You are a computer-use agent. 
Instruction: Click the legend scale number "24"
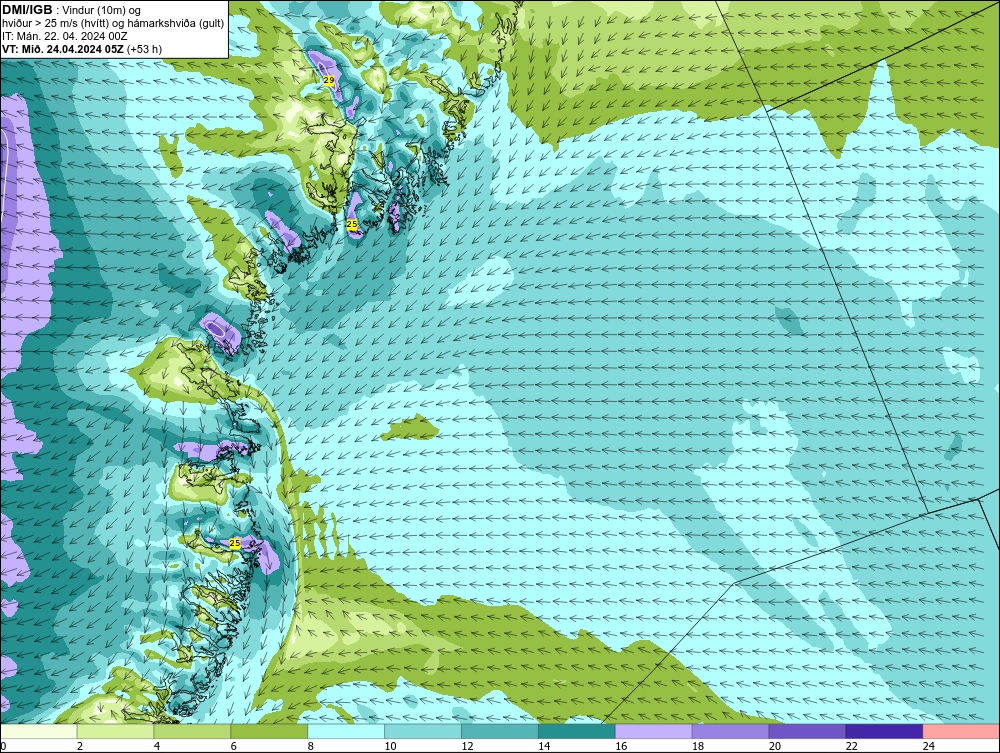point(929,746)
